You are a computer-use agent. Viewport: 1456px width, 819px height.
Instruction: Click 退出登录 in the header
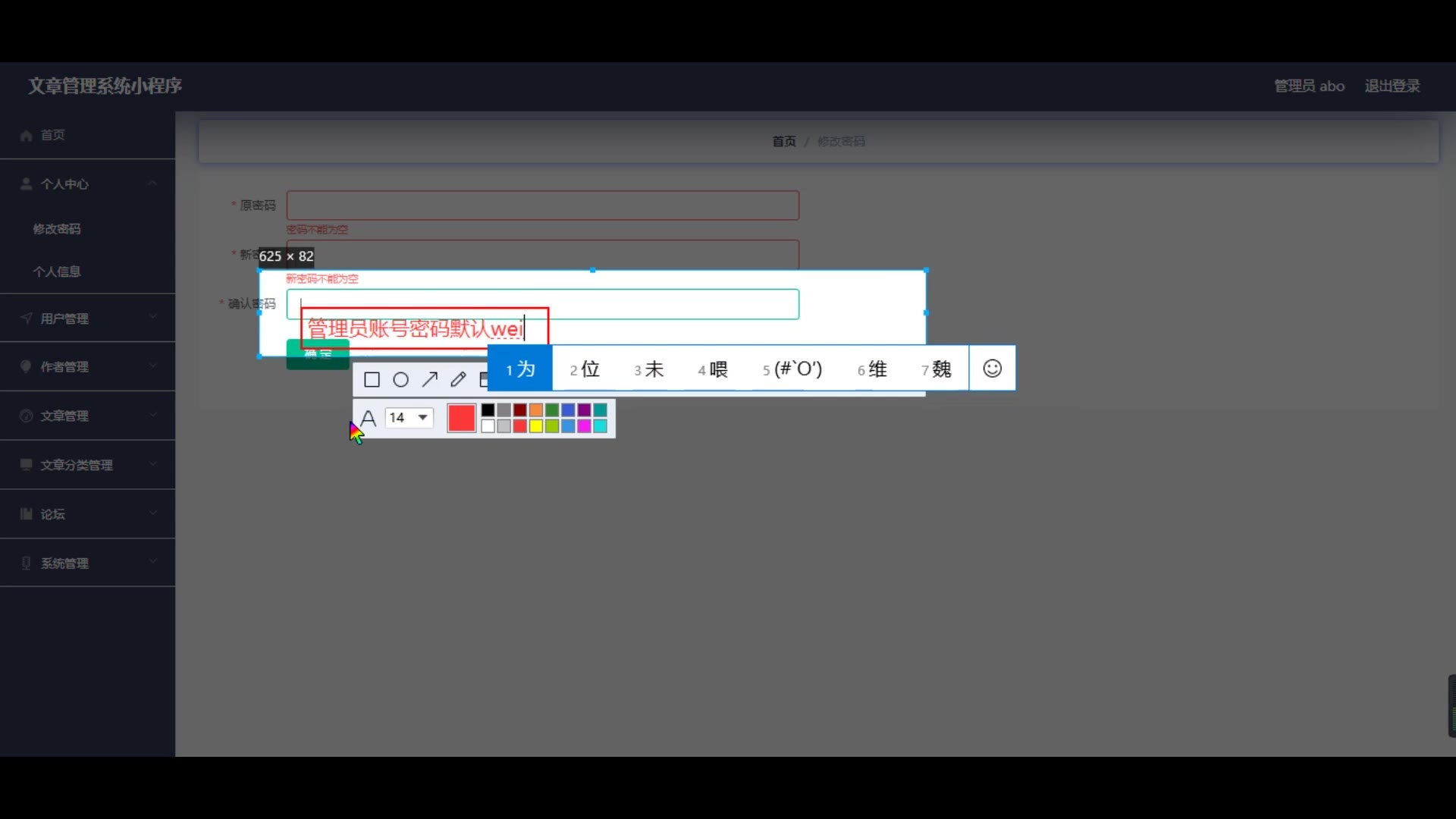click(x=1392, y=86)
